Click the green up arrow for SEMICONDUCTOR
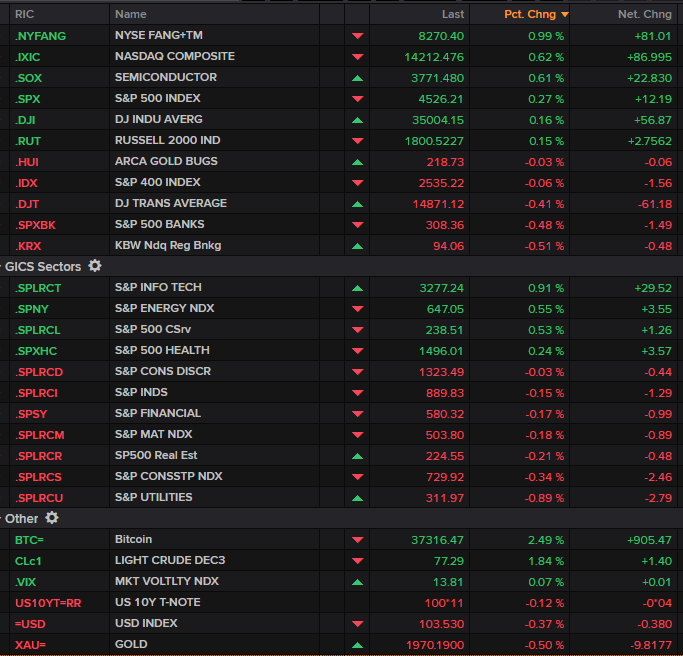The width and height of the screenshot is (683, 656). (358, 78)
